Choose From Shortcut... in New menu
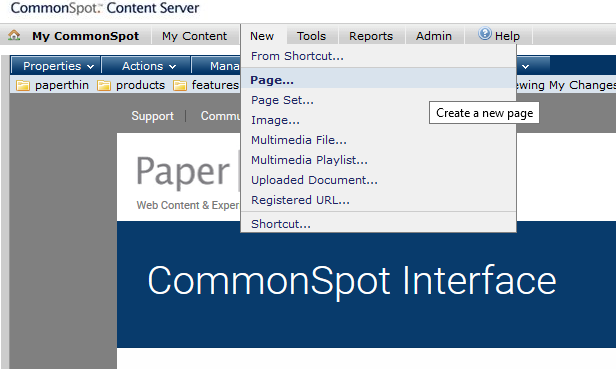 tap(378, 56)
